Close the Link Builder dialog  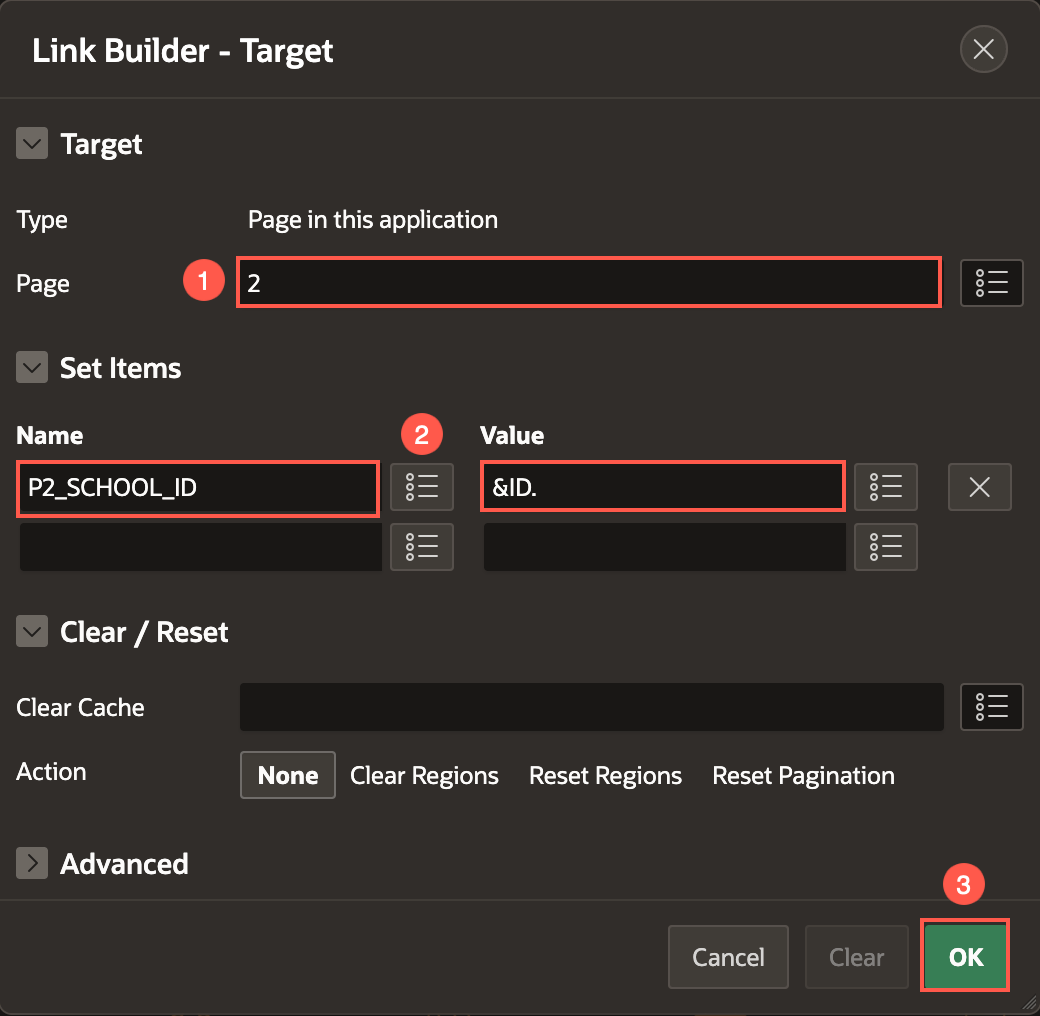pos(982,50)
